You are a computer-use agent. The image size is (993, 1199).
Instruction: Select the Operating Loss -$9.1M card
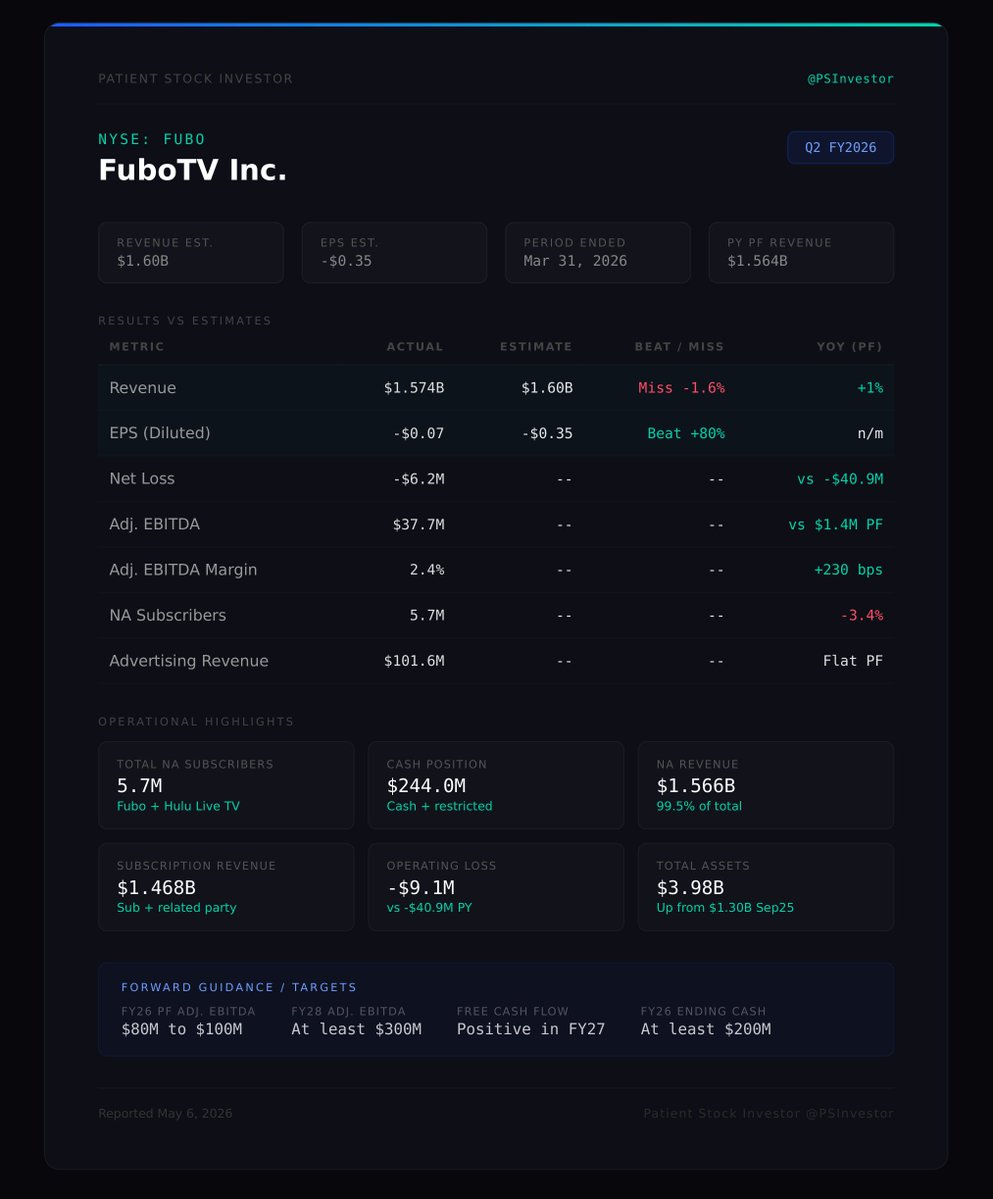tap(496, 887)
